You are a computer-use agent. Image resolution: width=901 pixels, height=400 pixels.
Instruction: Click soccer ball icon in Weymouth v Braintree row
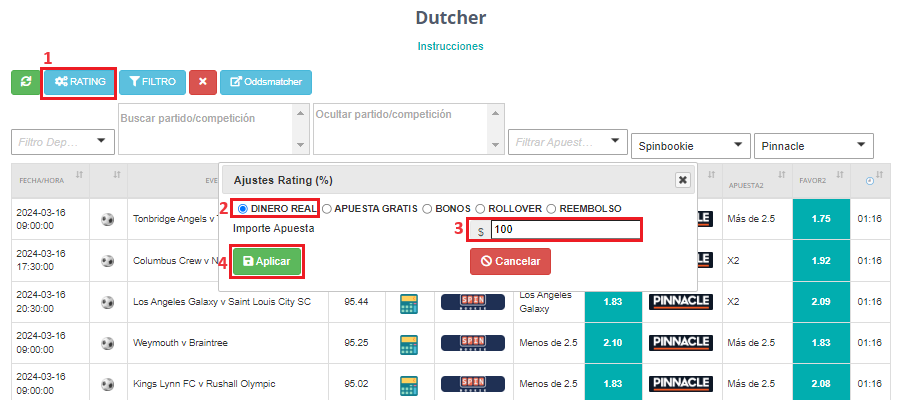click(x=107, y=343)
